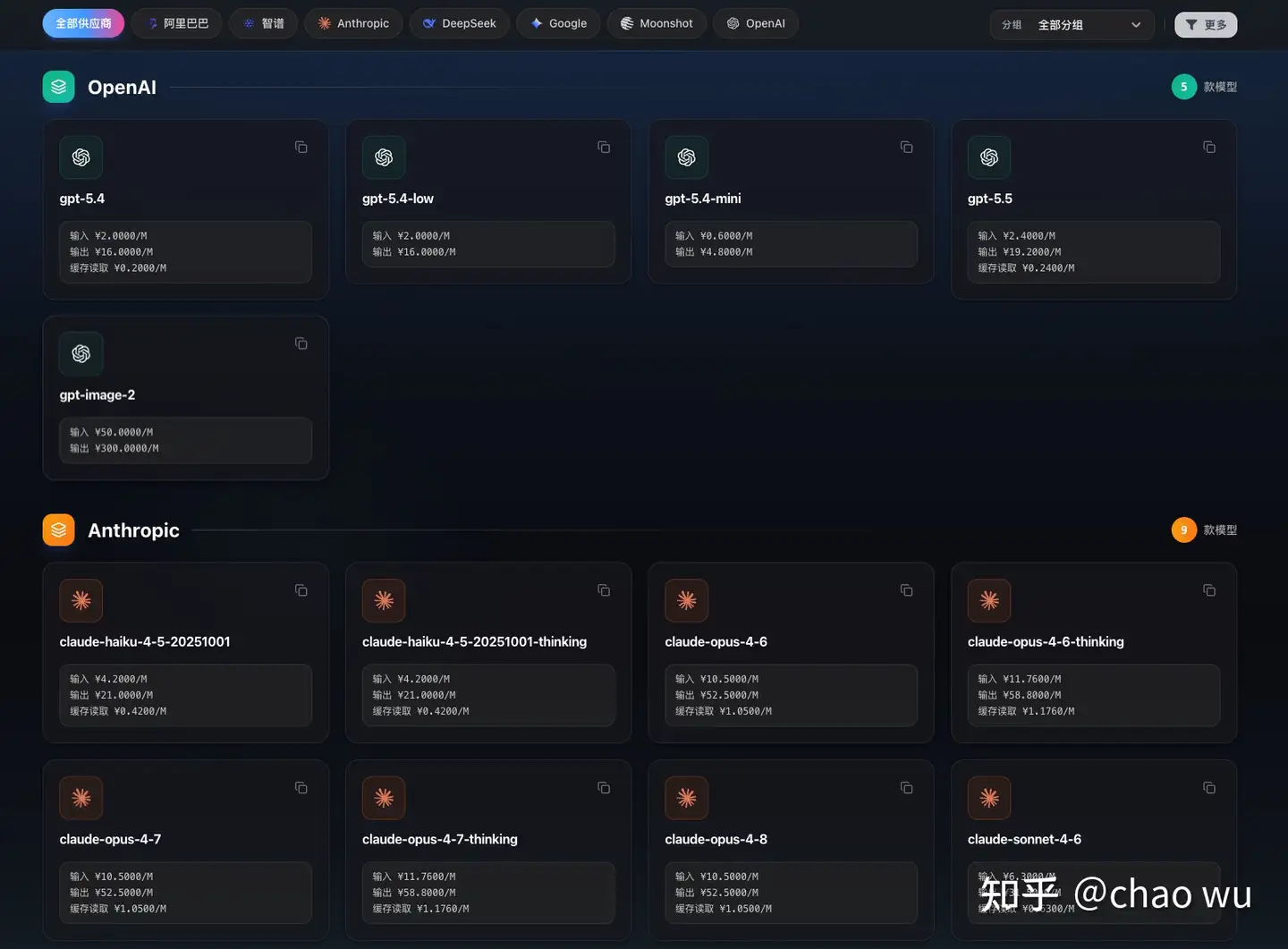
Task: Click the OpenAI logo on the gpt-image-2 card
Action: coord(81,353)
